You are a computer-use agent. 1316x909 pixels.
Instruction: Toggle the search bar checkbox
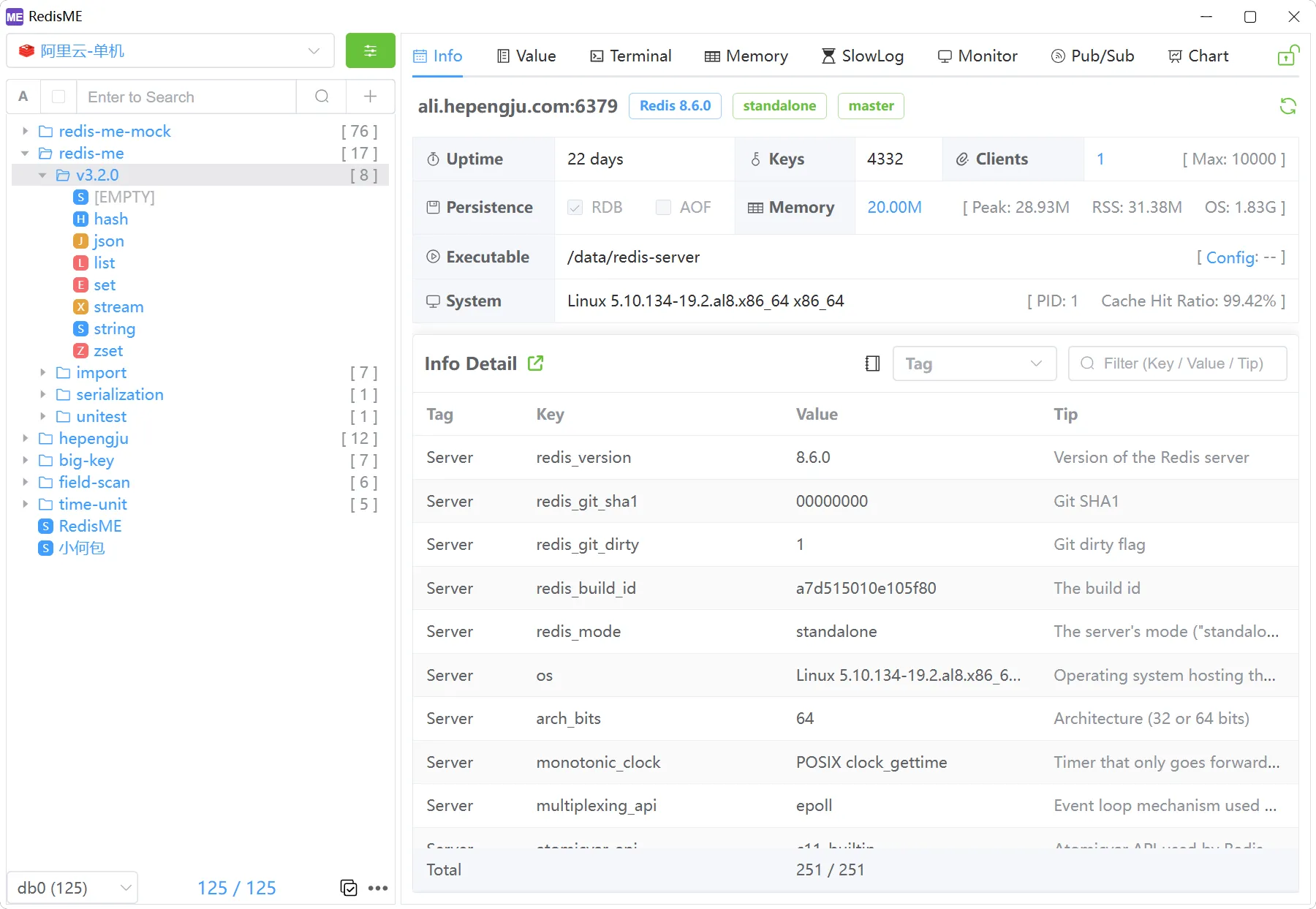[x=58, y=97]
